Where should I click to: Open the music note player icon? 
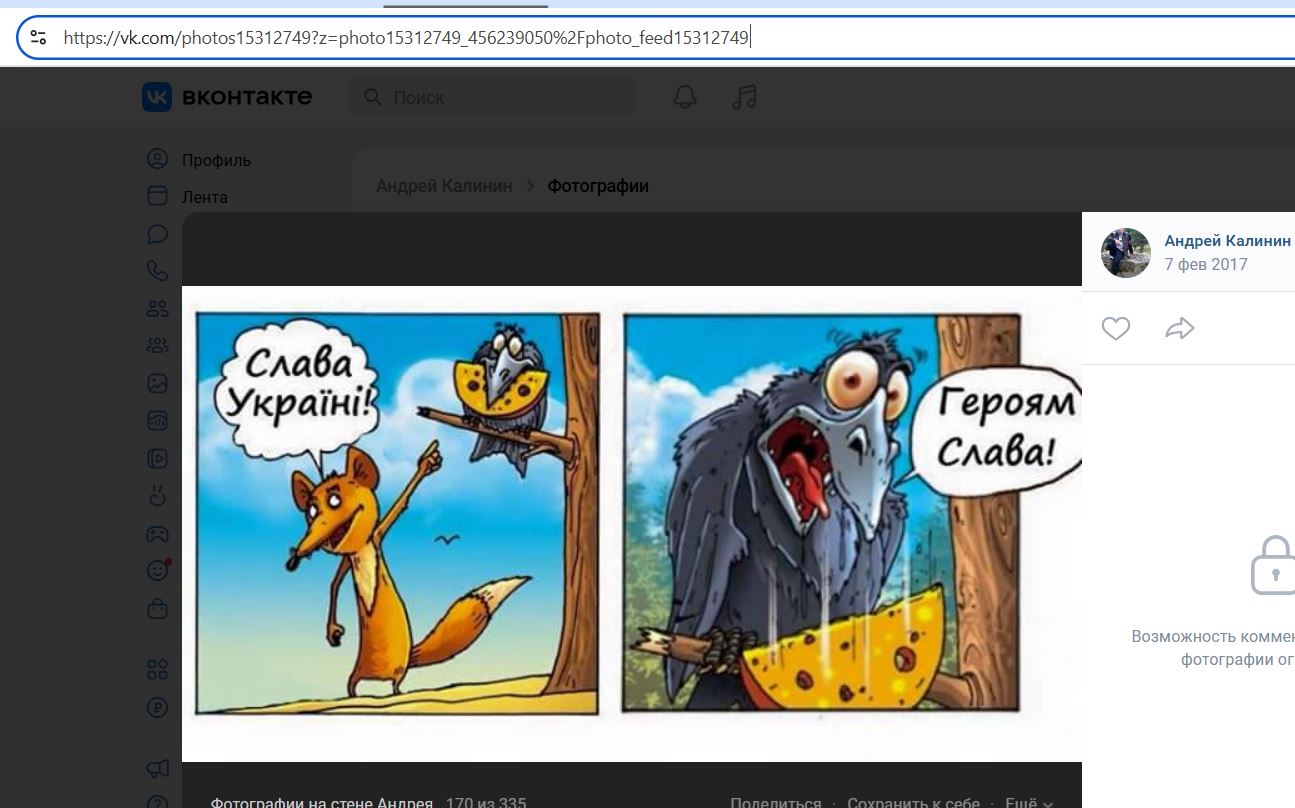[744, 97]
